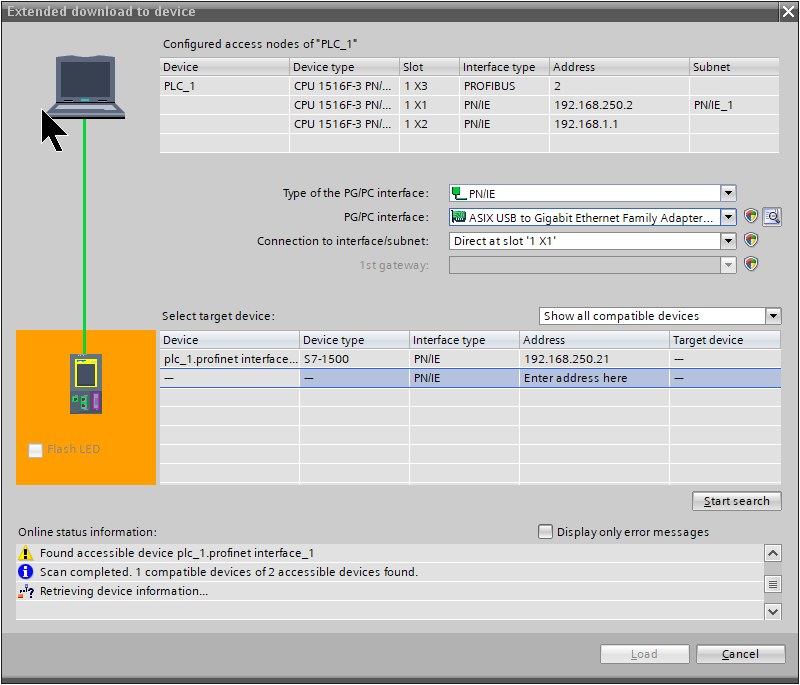Click shield icon beside 1st gateway
Screen dimensions: 800x685
click(x=751, y=264)
